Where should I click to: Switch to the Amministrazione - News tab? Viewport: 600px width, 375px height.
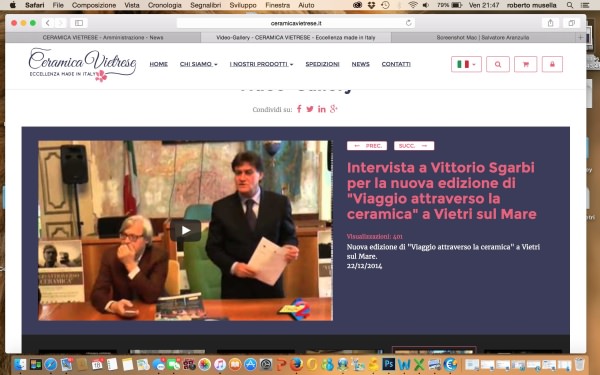103,38
